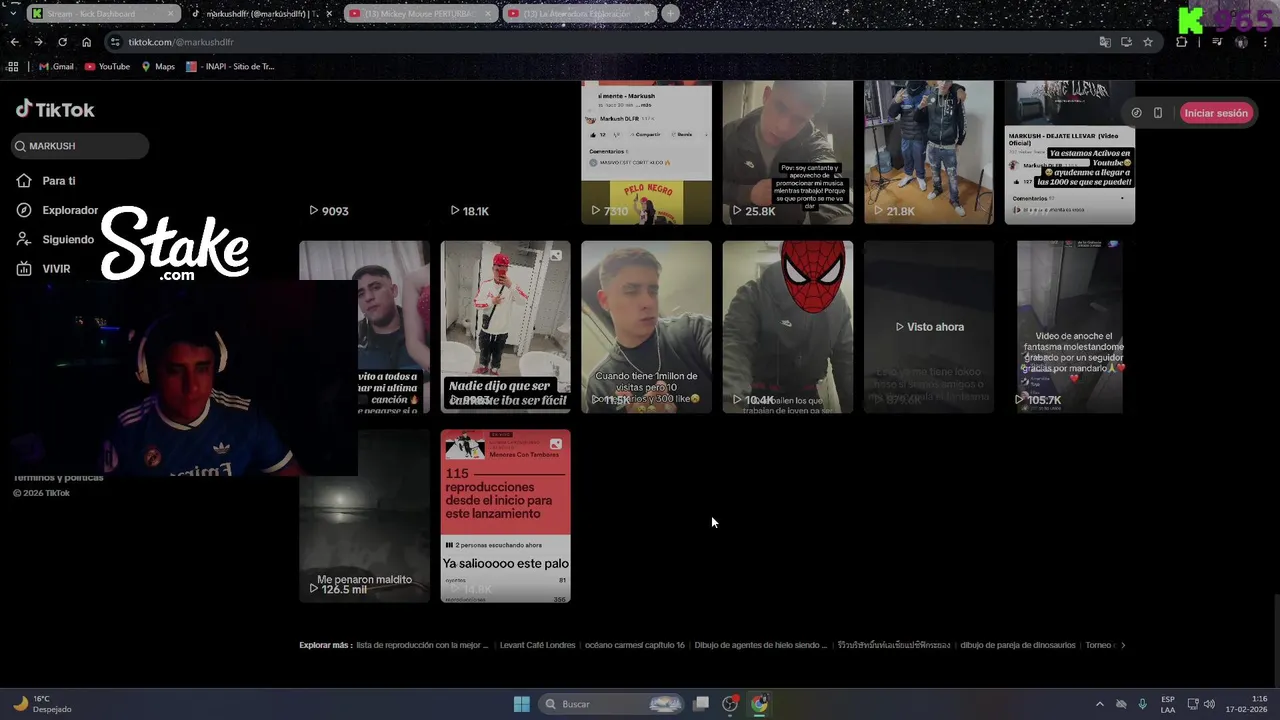Open the VIVIR live icon
This screenshot has width=1280, height=720.
coord(24,268)
